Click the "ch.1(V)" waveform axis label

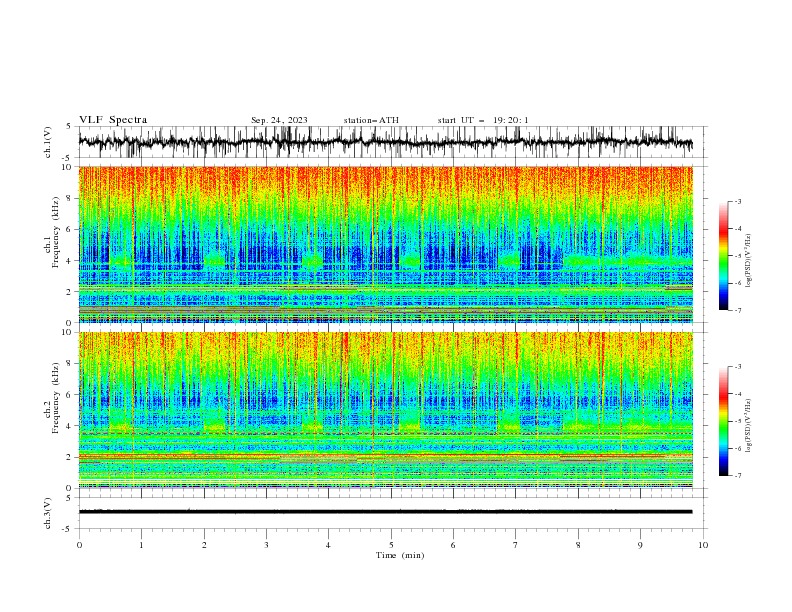(x=48, y=142)
